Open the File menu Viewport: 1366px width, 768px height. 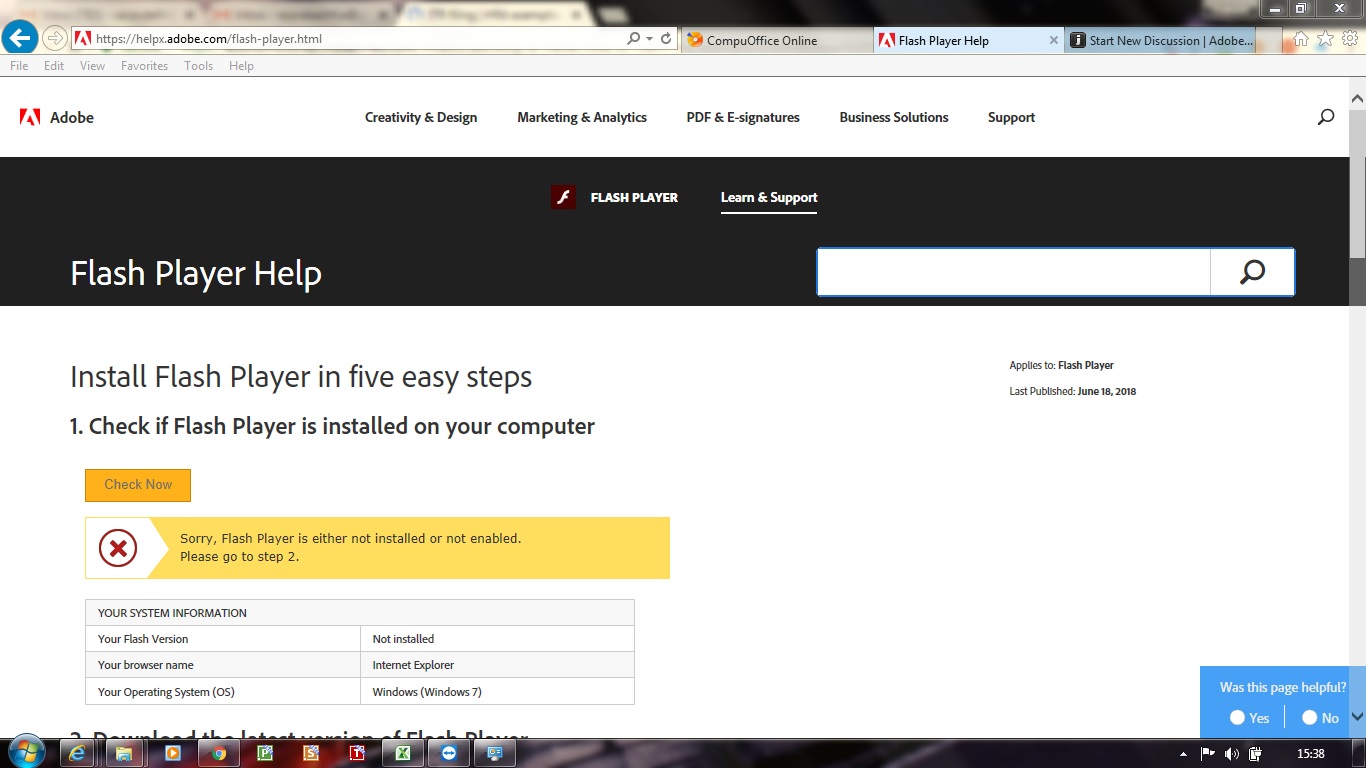click(x=19, y=66)
